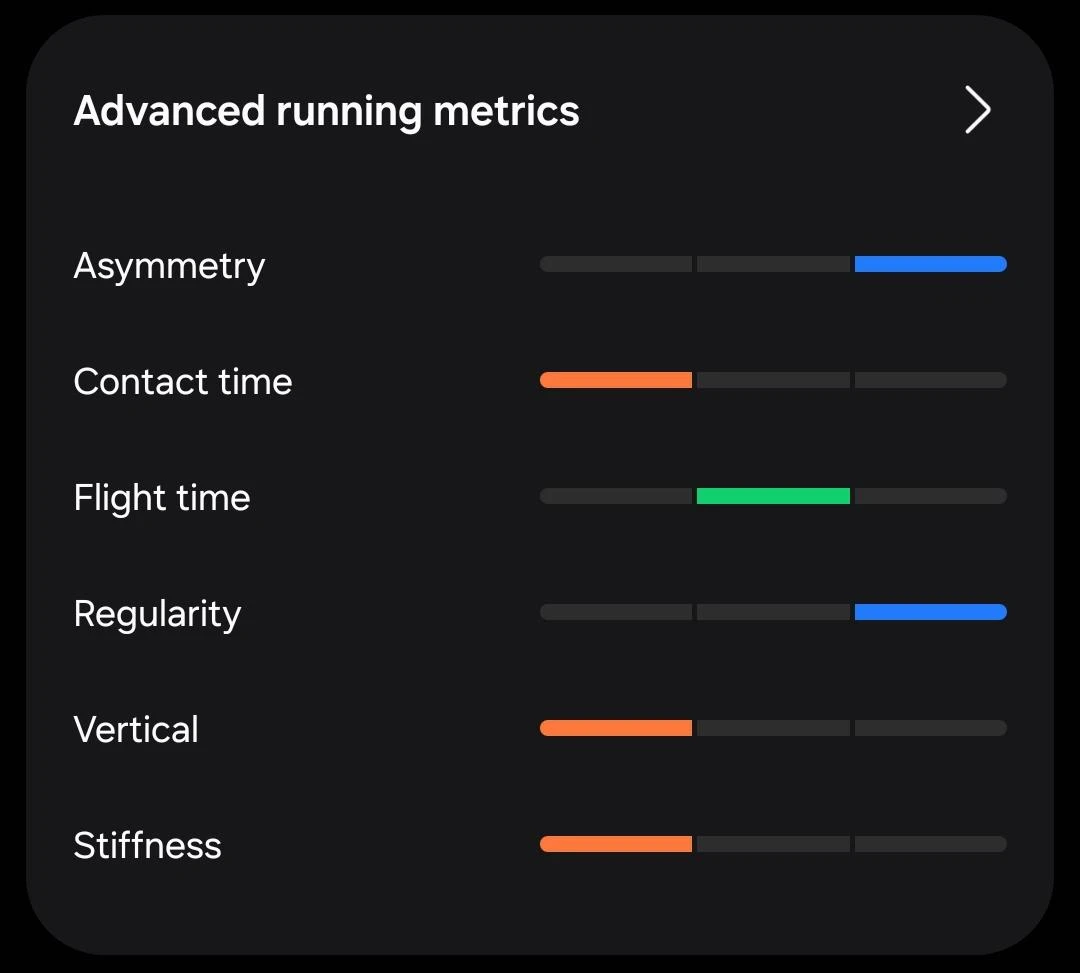Click the grey last segment of Vertical bar
The height and width of the screenshot is (973, 1080).
[931, 728]
